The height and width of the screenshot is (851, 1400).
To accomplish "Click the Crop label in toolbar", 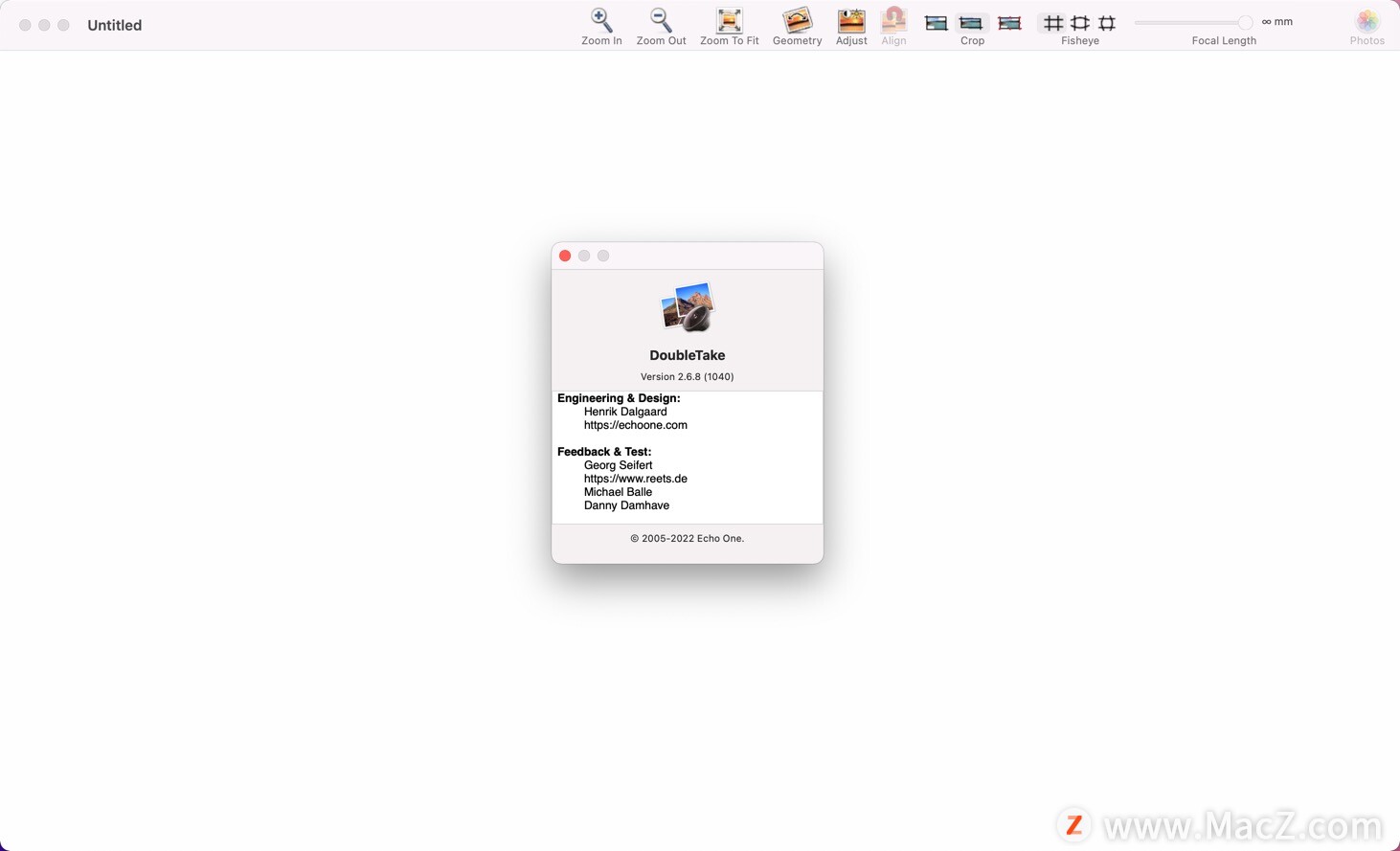I will click(x=972, y=40).
